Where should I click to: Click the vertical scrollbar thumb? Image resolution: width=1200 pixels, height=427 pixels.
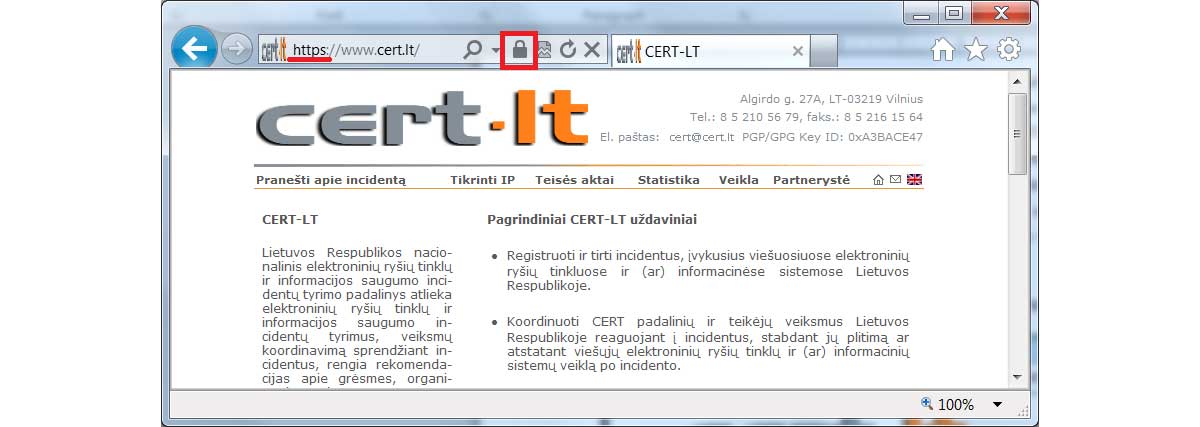pos(1017,134)
